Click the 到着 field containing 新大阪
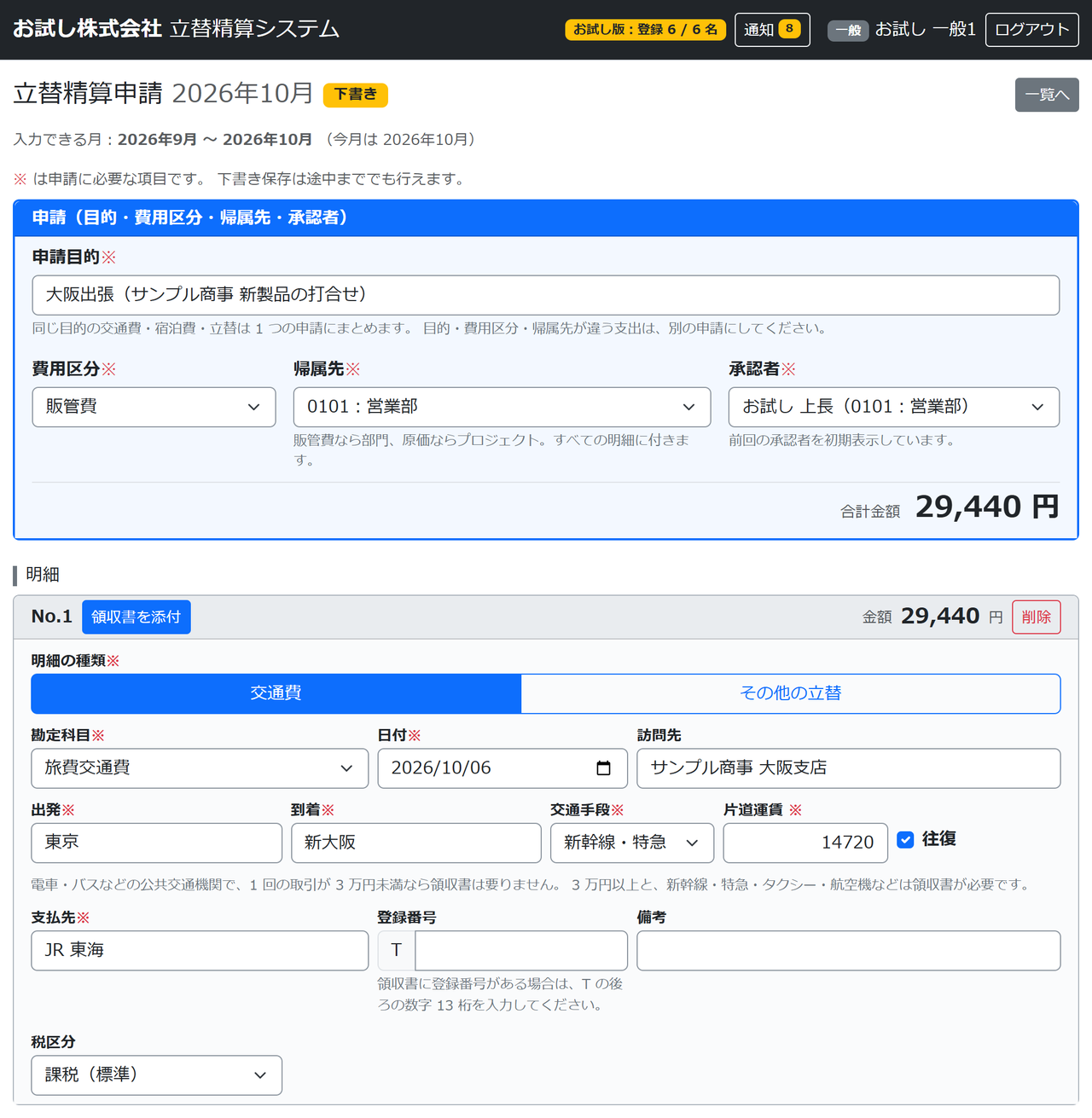Image resolution: width=1092 pixels, height=1118 pixels. (416, 843)
